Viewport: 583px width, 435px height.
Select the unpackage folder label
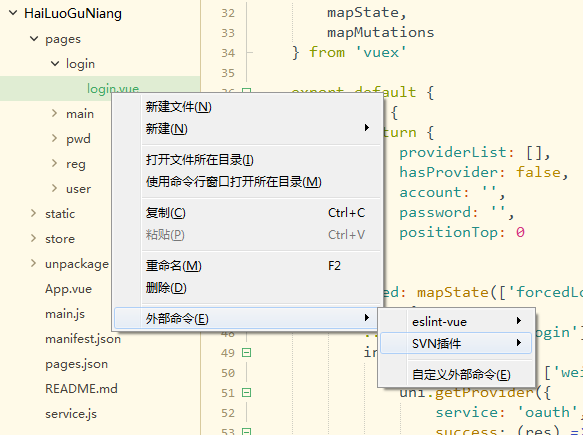(x=77, y=264)
